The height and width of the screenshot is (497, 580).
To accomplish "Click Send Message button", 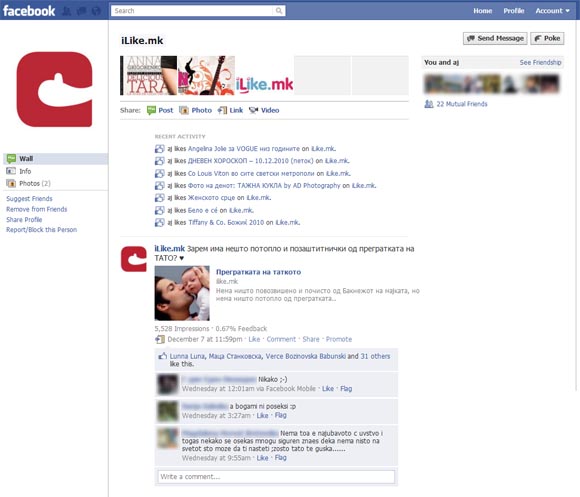I will [495, 38].
